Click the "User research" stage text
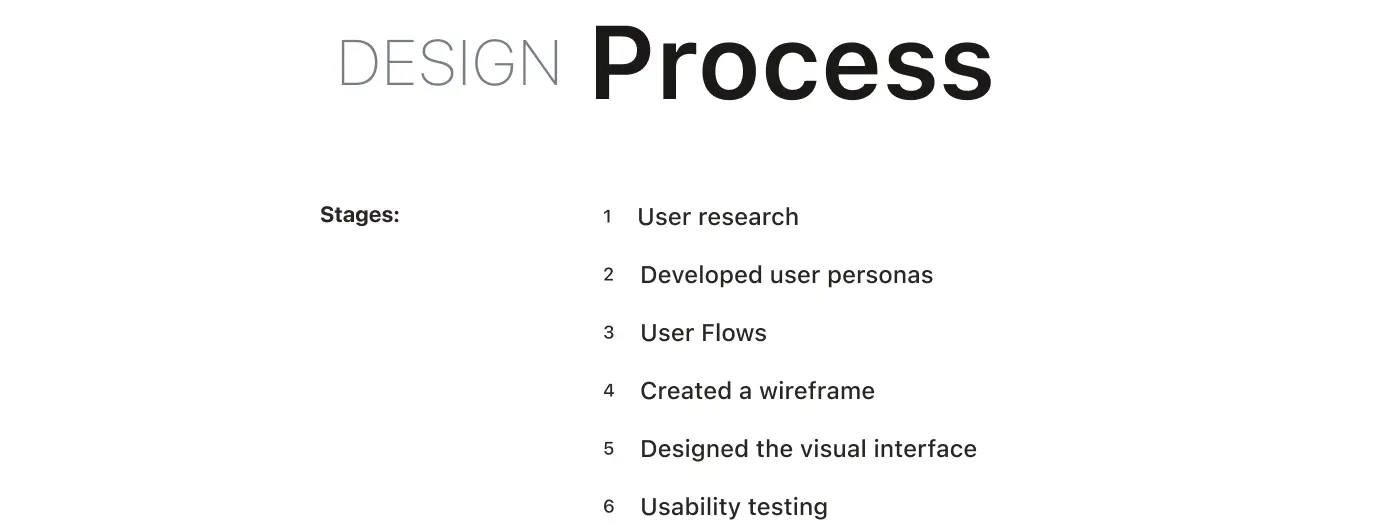Image resolution: width=1400 pixels, height=525 pixels. coord(718,217)
